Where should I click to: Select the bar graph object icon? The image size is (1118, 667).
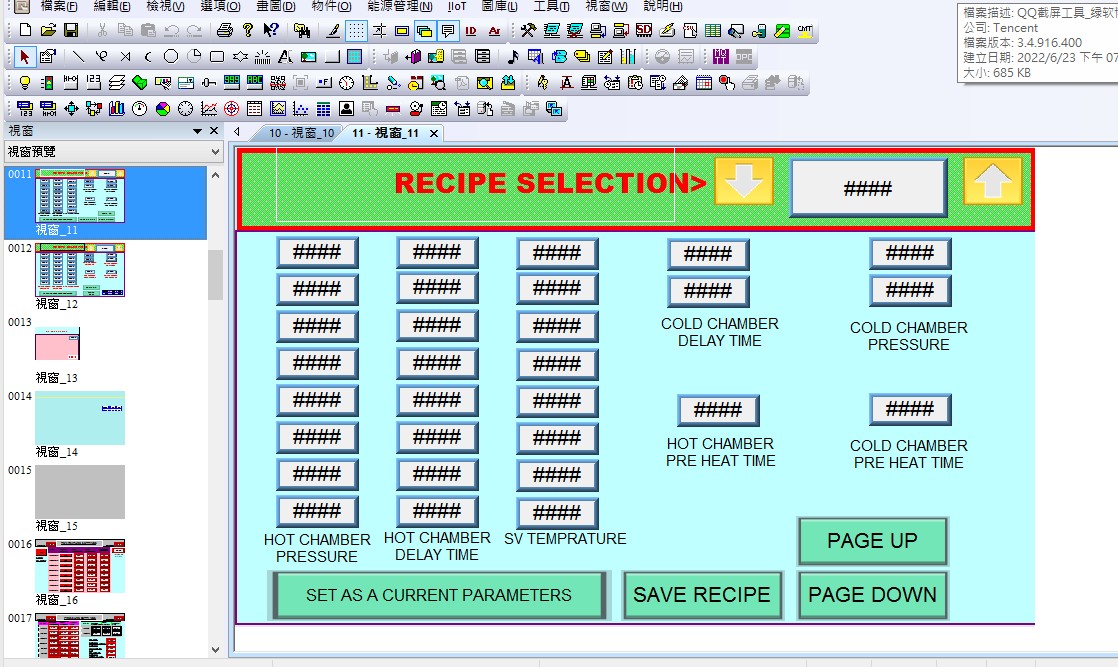pos(117,108)
